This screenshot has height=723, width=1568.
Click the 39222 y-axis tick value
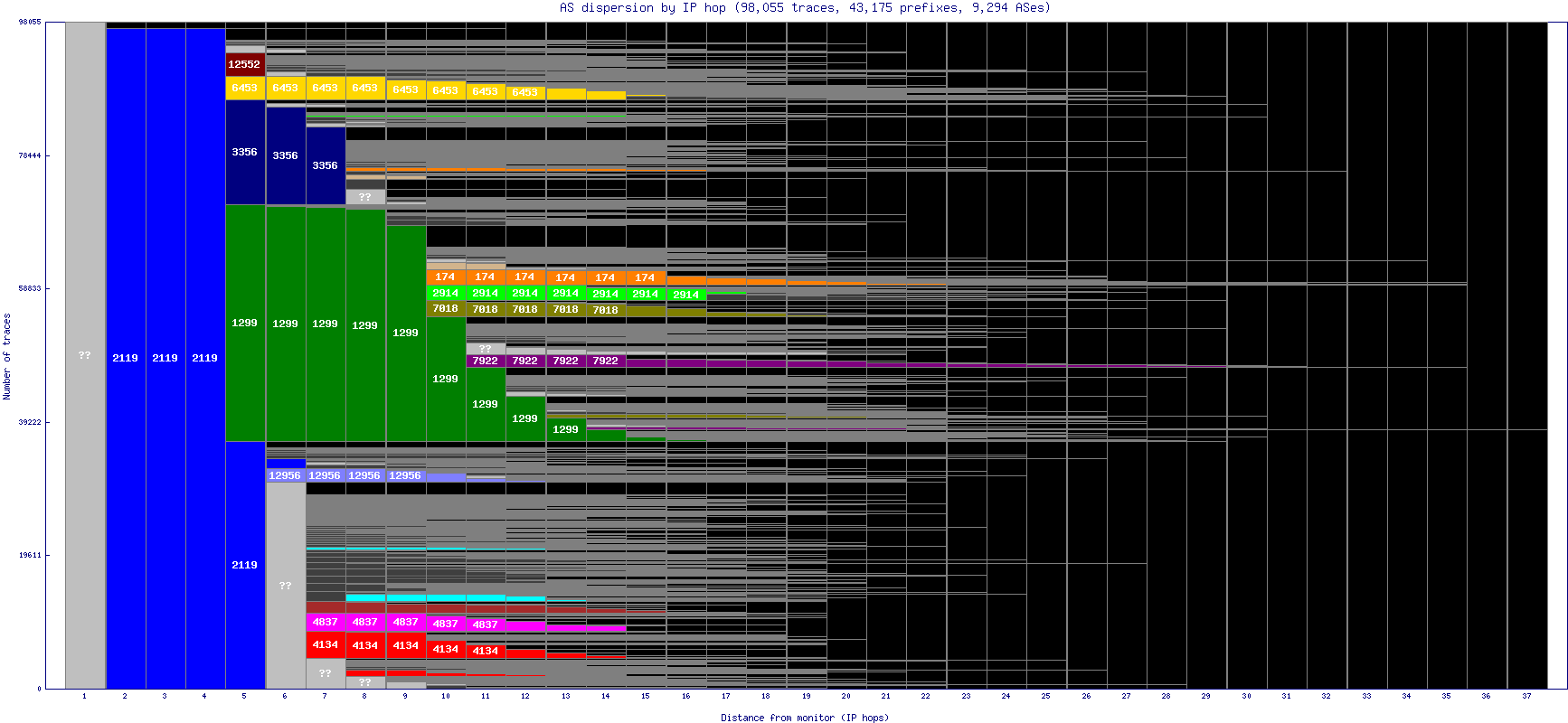30,422
